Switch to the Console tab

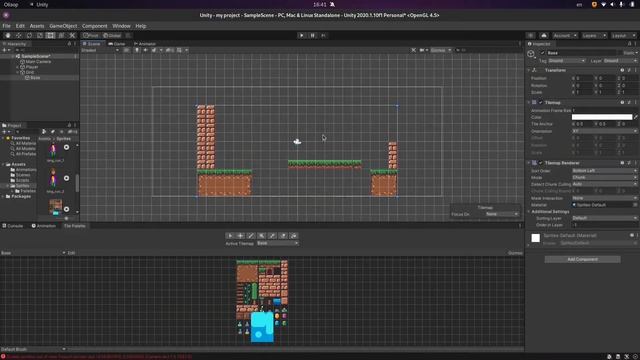coord(13,226)
